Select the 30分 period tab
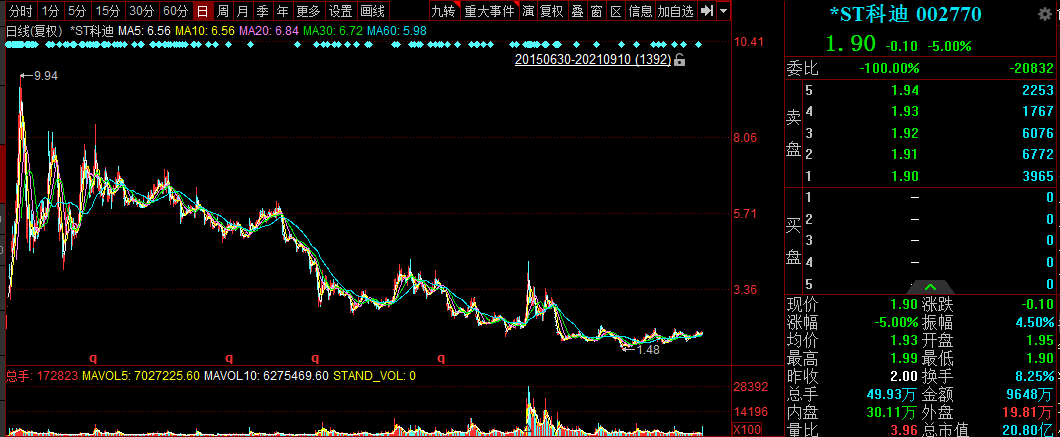The width and height of the screenshot is (1060, 437). click(142, 11)
